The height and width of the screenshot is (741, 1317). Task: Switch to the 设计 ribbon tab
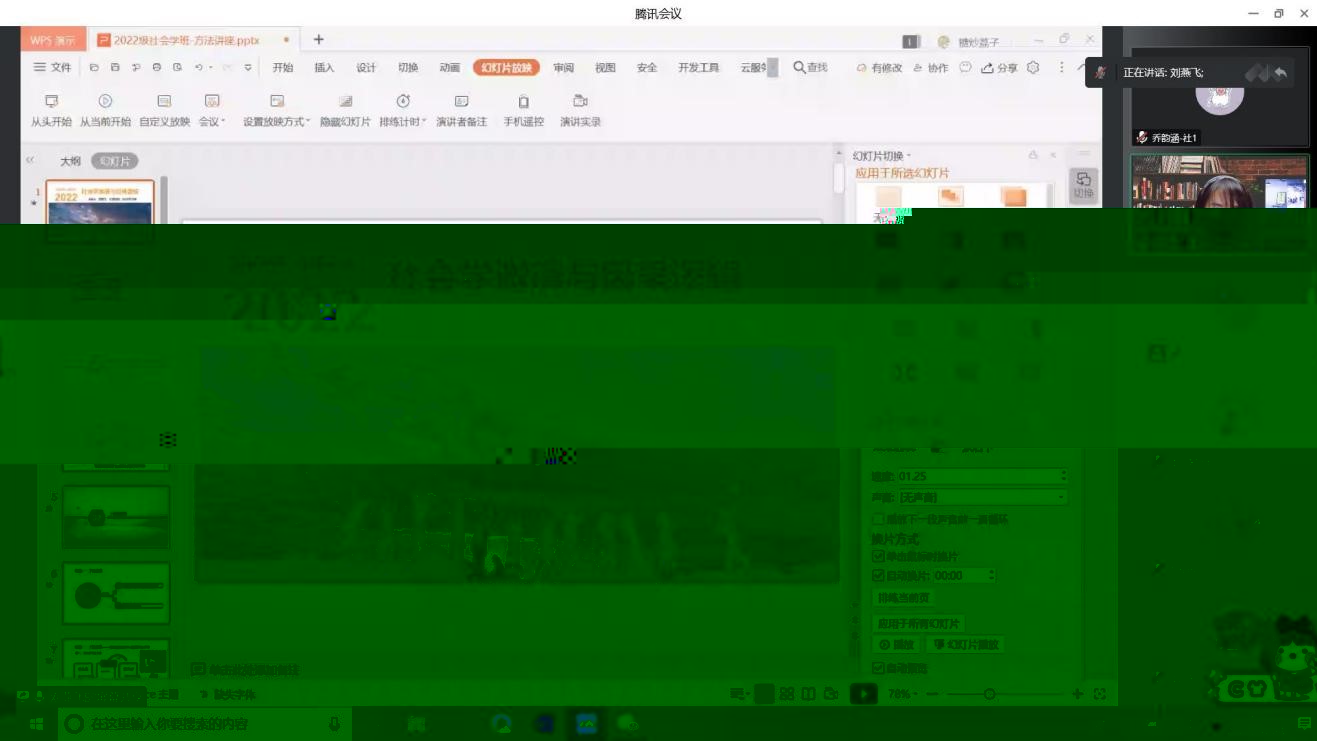(x=366, y=67)
